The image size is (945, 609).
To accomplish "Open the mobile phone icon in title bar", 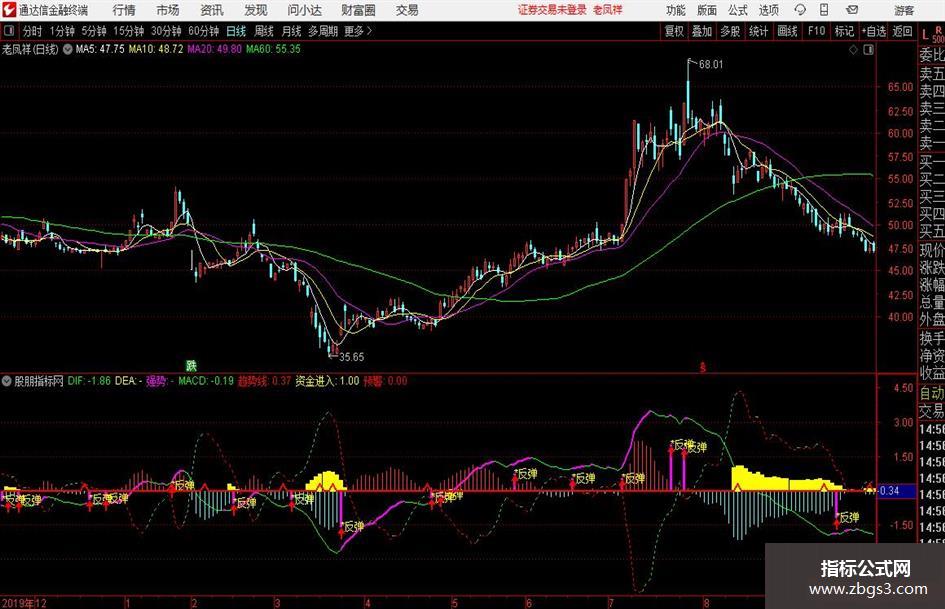I will click(x=824, y=10).
